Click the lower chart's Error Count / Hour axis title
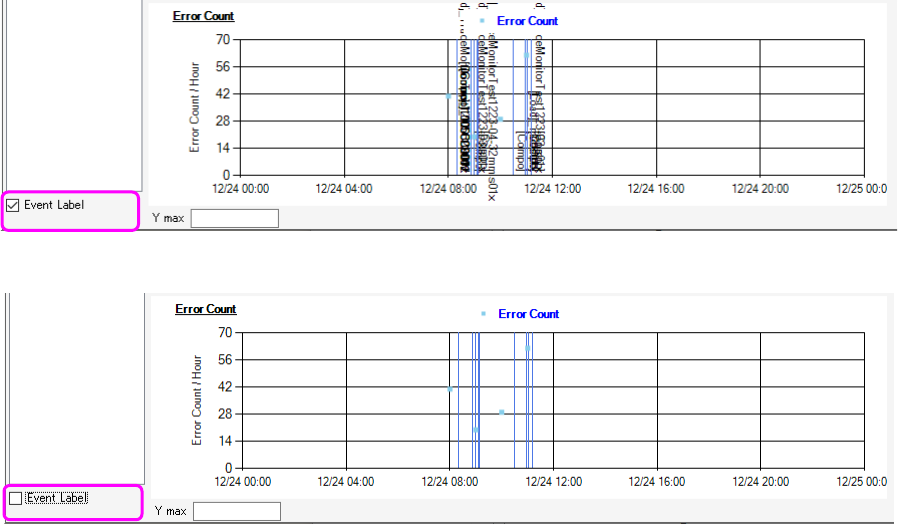Image resolution: width=898 pixels, height=524 pixels. click(196, 400)
